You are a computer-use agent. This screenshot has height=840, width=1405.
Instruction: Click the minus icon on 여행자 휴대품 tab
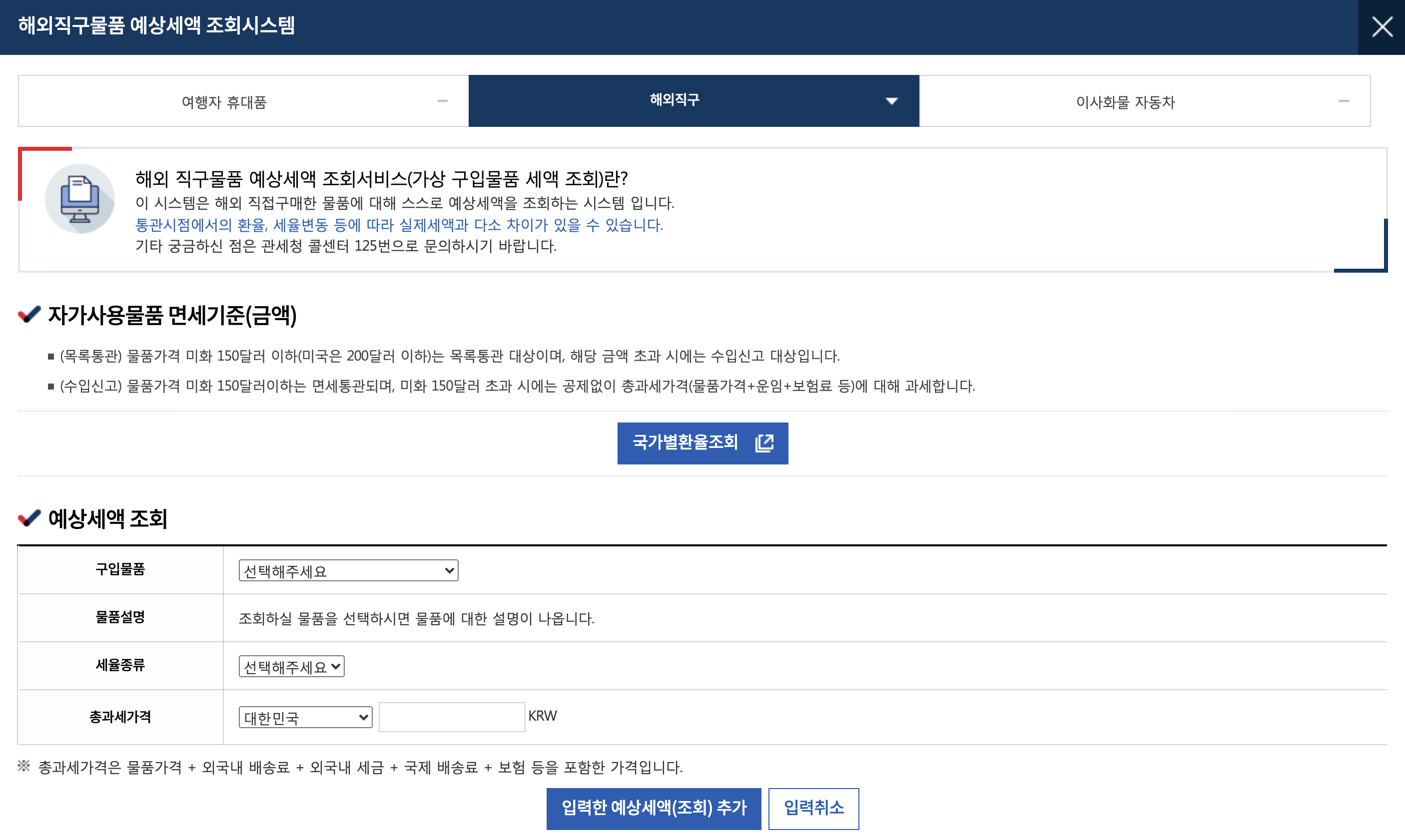click(x=442, y=101)
